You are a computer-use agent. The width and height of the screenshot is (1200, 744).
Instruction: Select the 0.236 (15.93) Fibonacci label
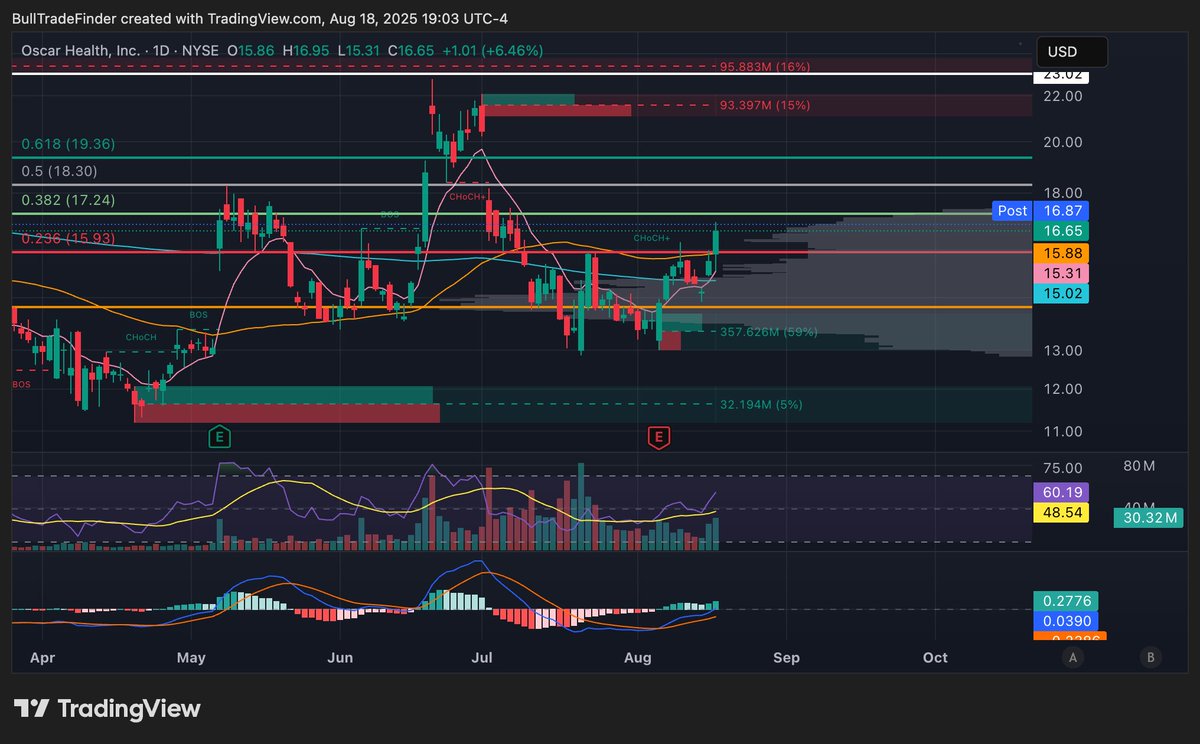click(x=67, y=238)
